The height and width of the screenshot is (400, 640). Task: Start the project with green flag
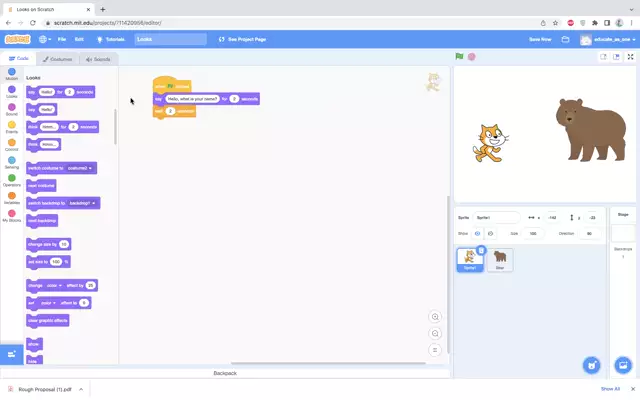[460, 56]
